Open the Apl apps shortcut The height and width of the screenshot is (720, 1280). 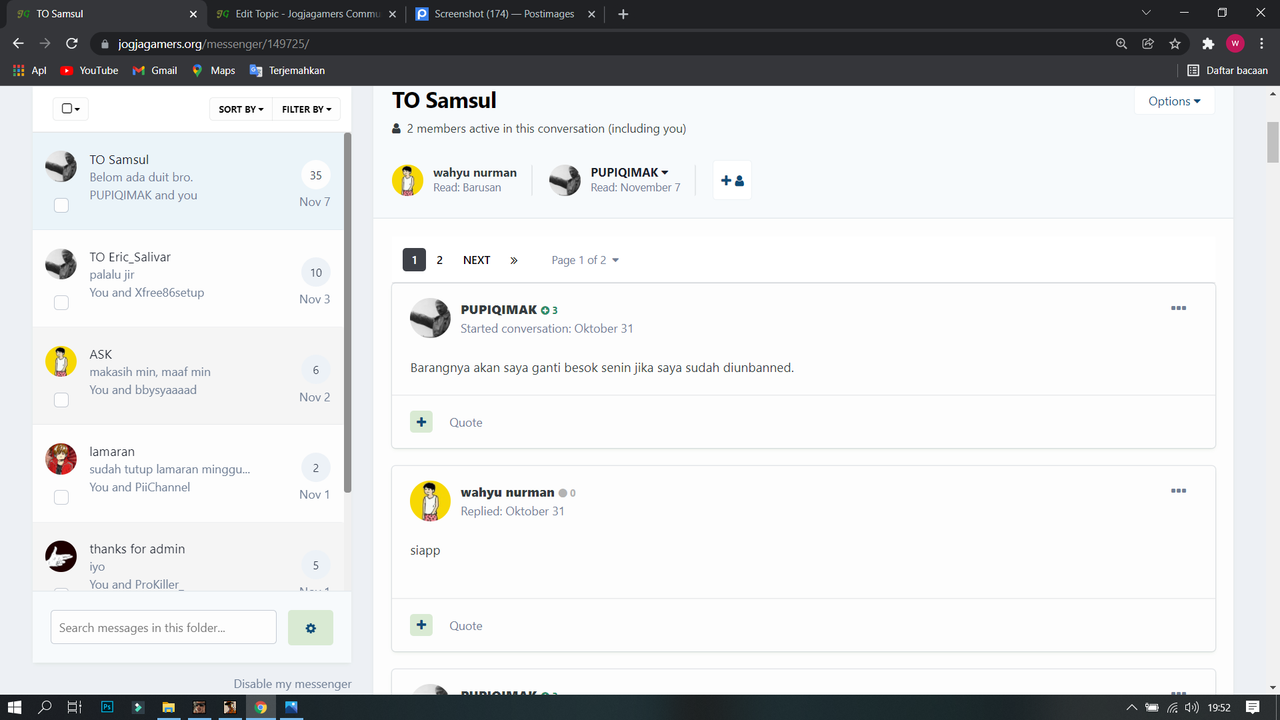[x=29, y=71]
